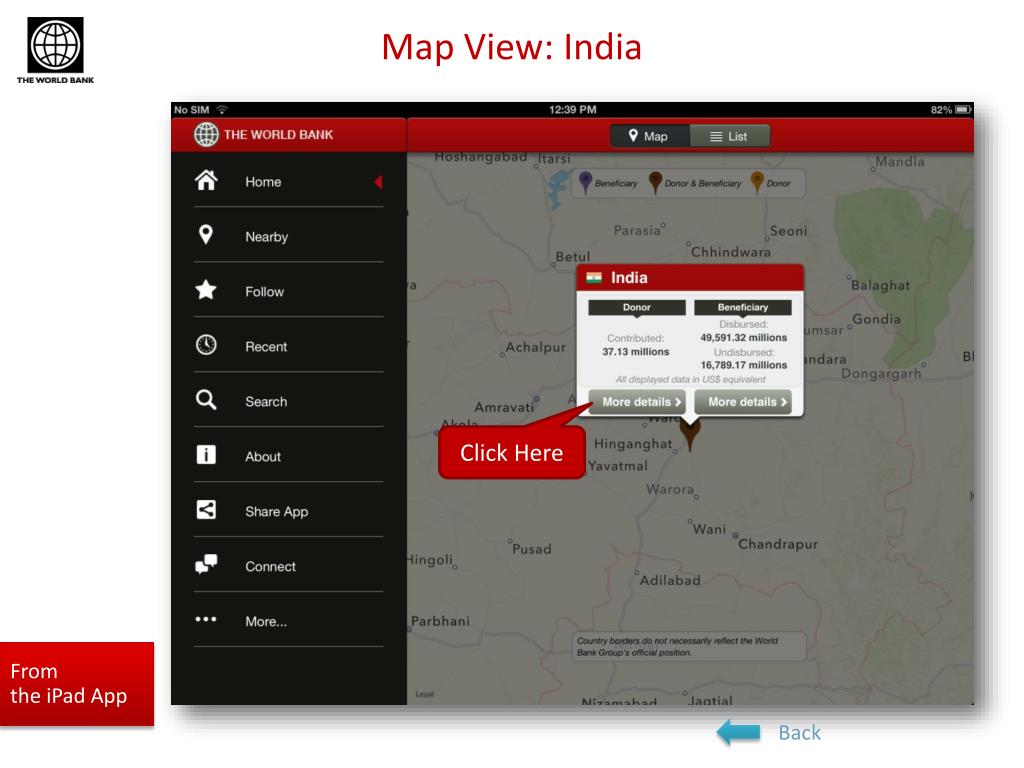Open Search menu item label
The height and width of the screenshot is (768, 1024).
[266, 402]
